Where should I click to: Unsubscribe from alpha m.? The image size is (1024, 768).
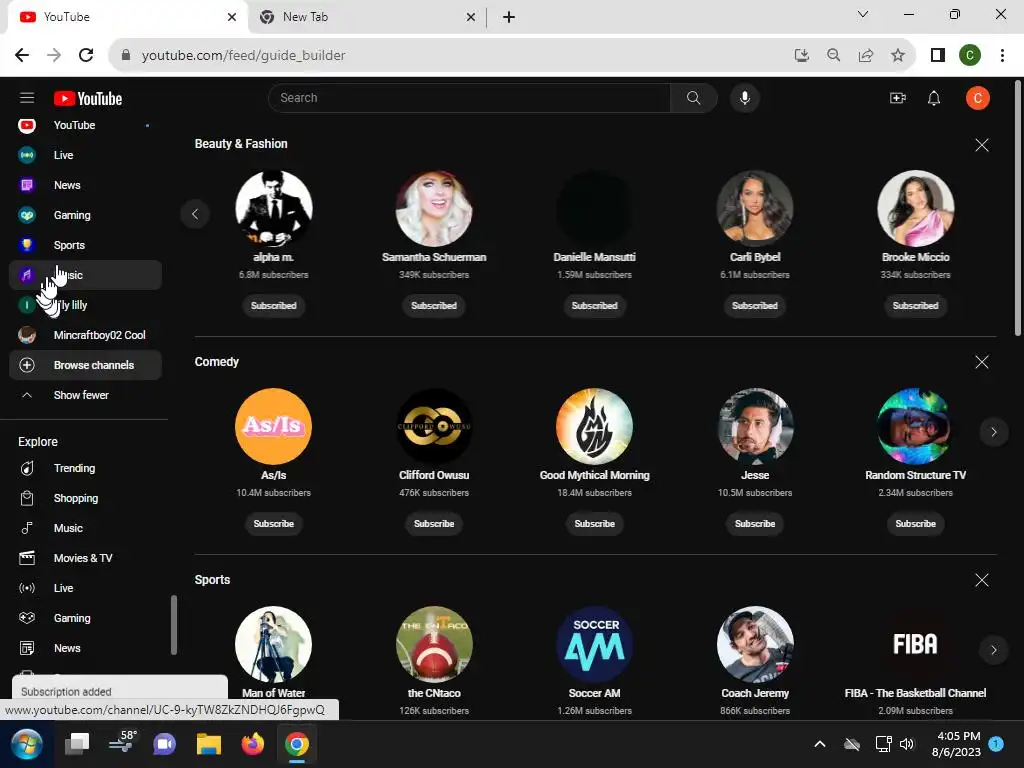point(274,306)
